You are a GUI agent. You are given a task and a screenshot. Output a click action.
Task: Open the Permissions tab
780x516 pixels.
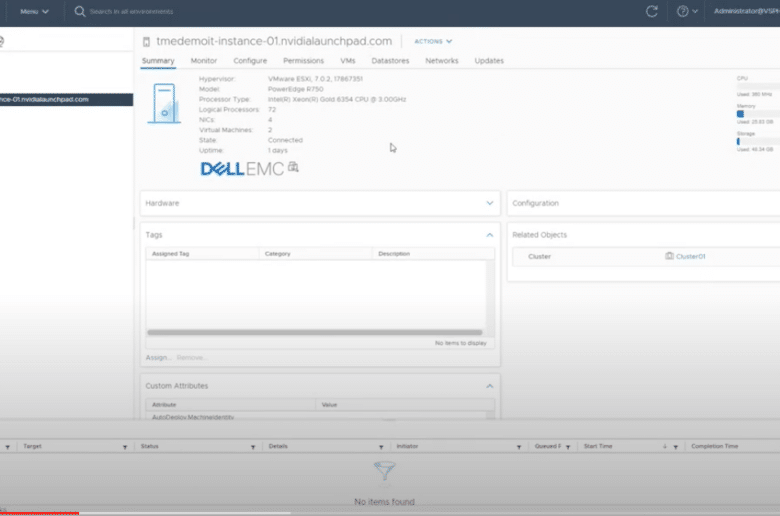click(303, 61)
